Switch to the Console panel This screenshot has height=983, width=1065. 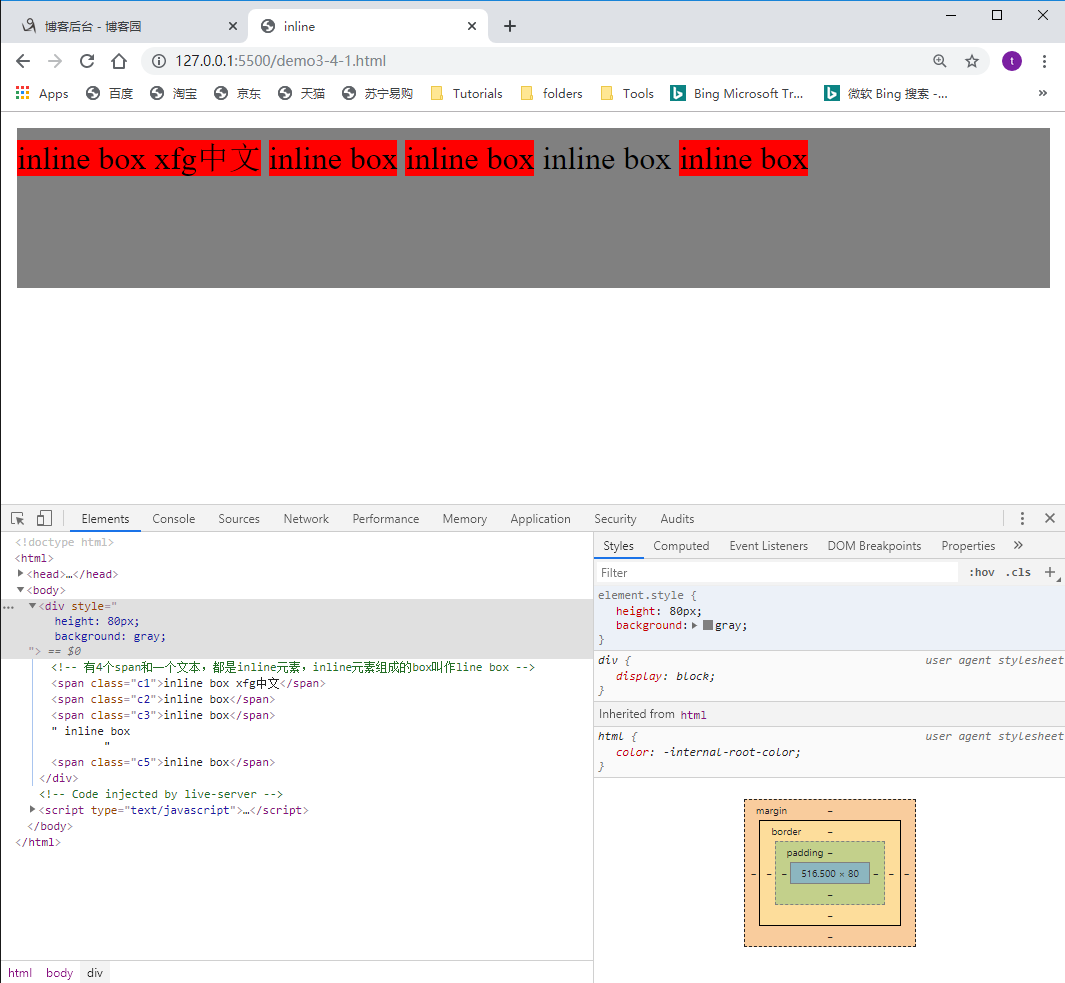pyautogui.click(x=173, y=519)
